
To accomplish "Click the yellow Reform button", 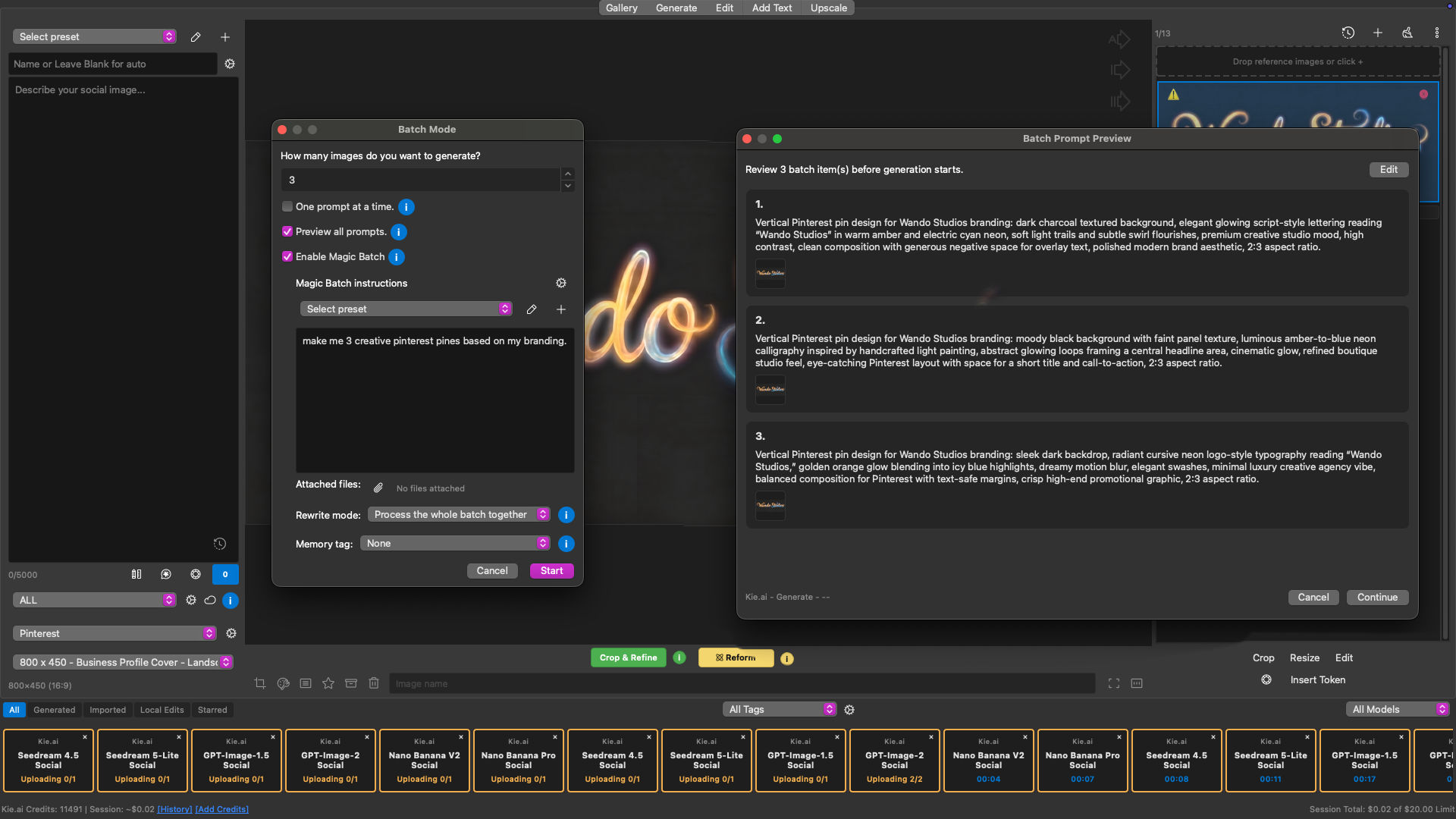I will click(x=736, y=657).
